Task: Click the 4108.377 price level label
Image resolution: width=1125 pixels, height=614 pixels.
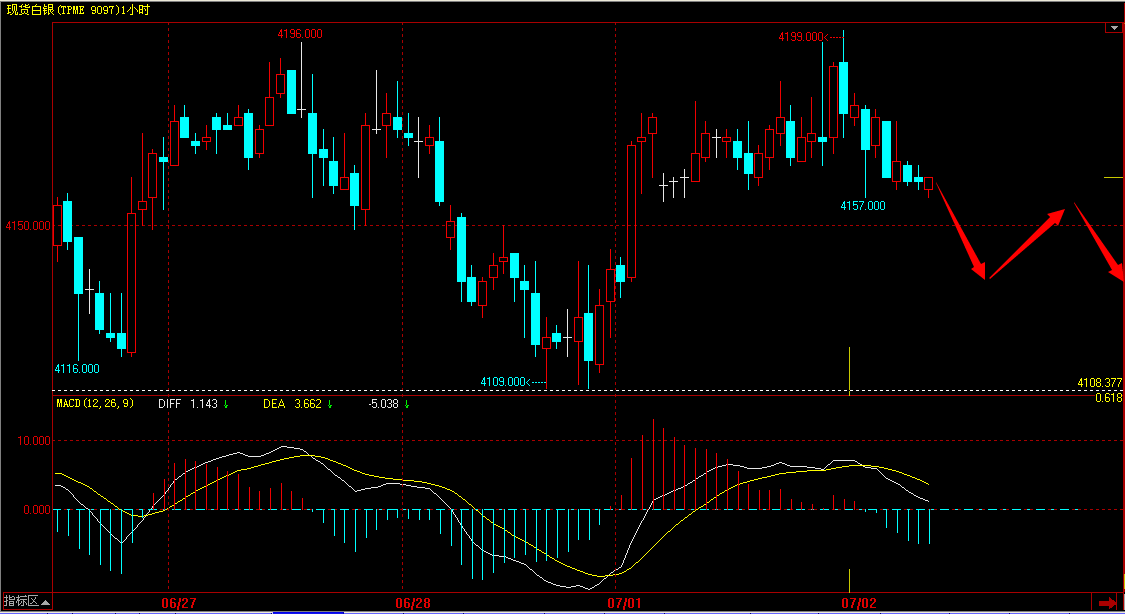Action: pyautogui.click(x=1099, y=383)
